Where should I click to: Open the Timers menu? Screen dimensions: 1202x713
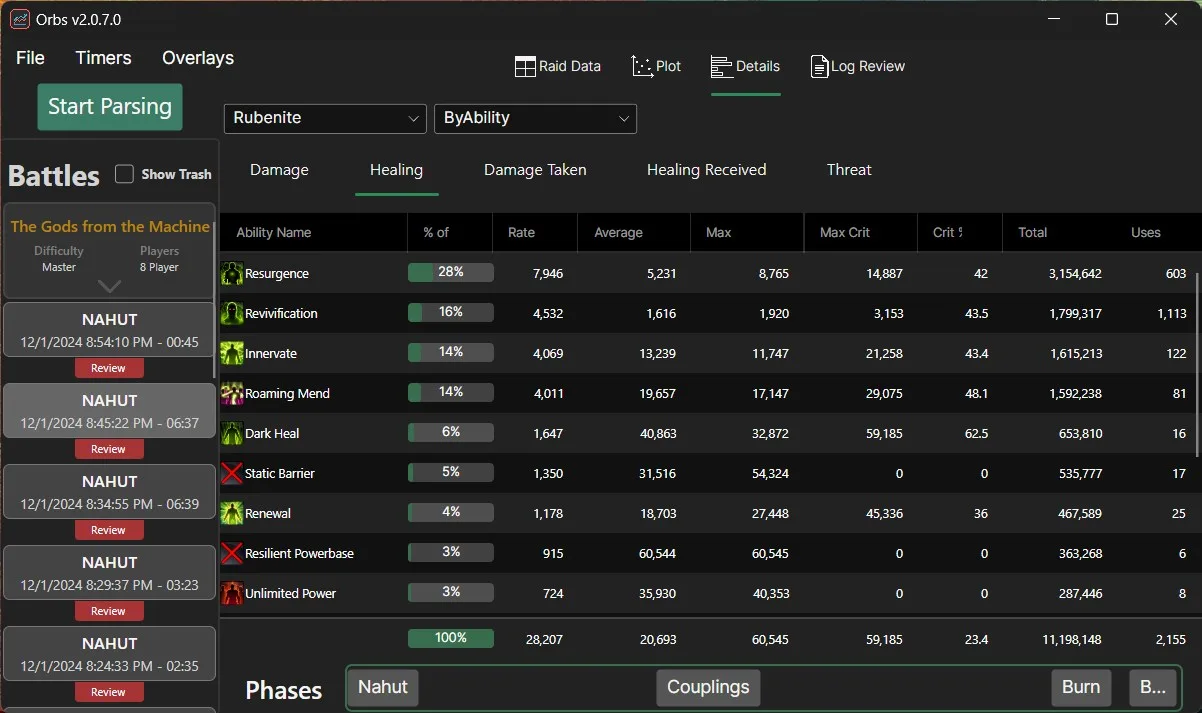point(104,58)
